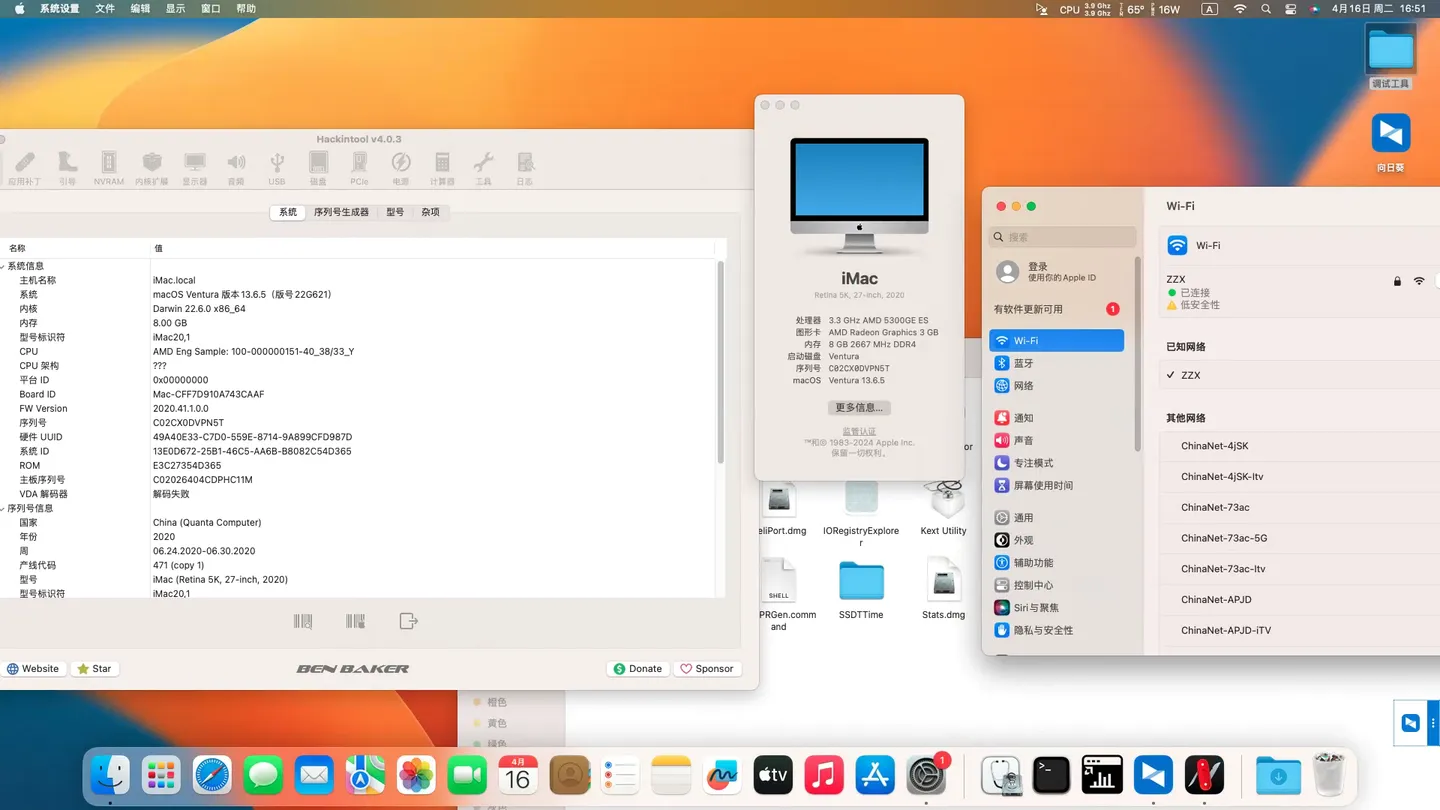Viewport: 1440px width, 810px height.
Task: Open the USB tool in Hackintool toolbar
Action: (x=277, y=167)
